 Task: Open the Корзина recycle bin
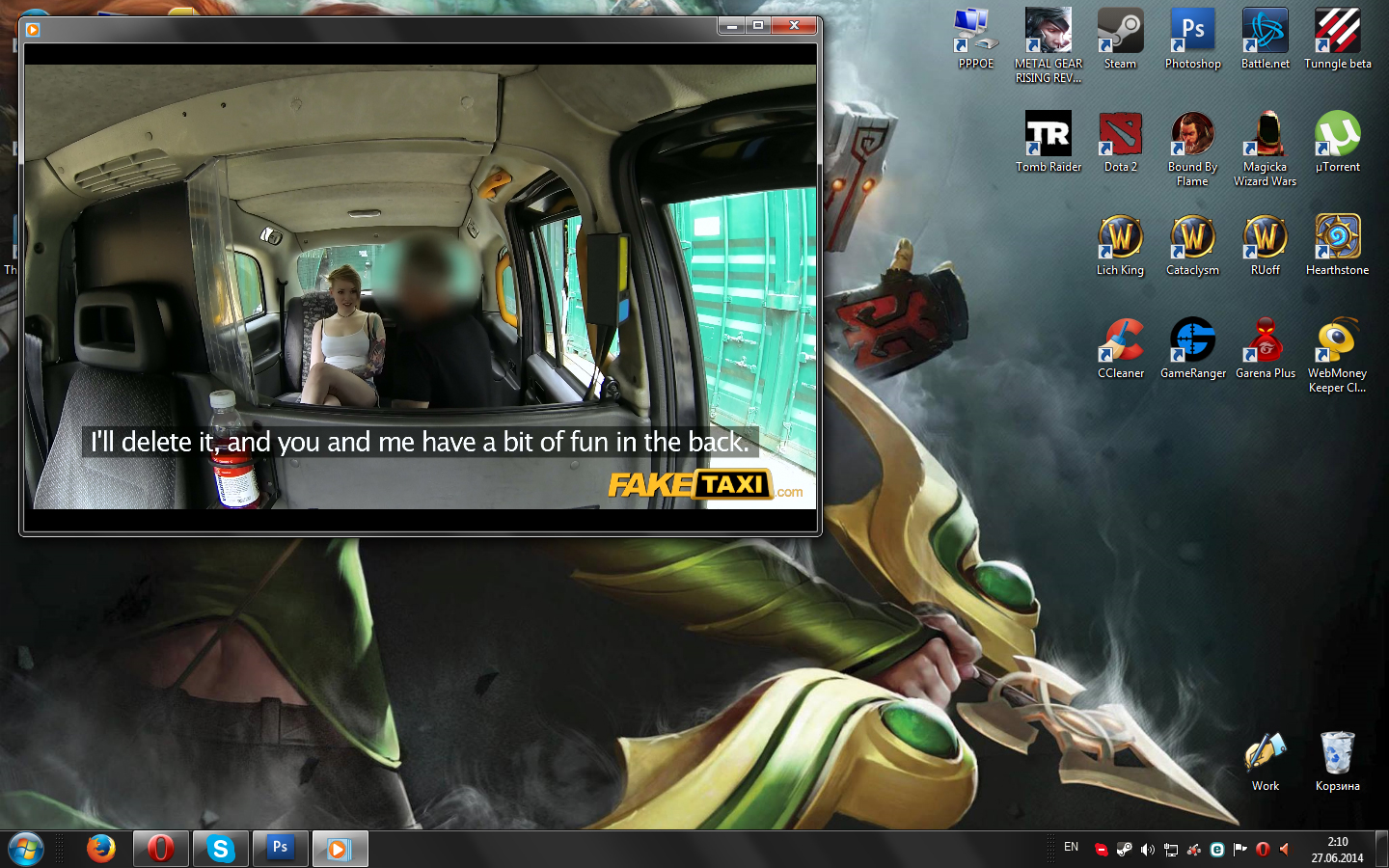click(1337, 761)
